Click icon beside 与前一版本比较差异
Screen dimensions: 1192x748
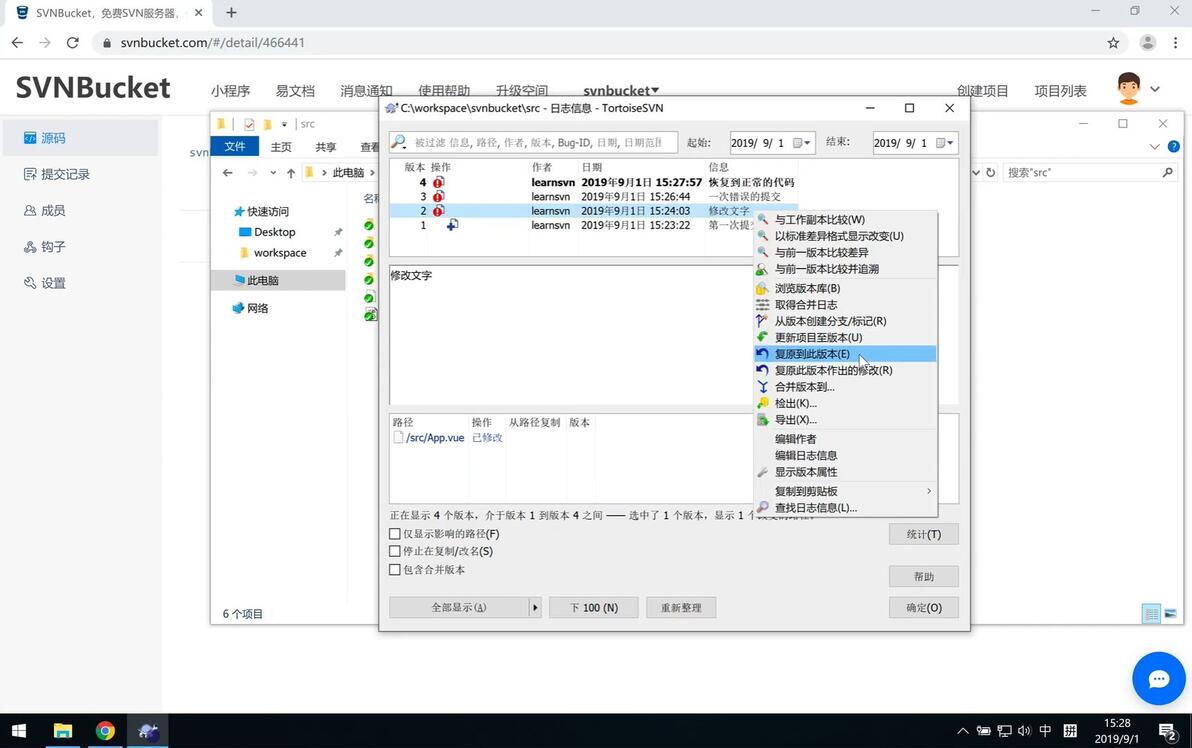pyautogui.click(x=762, y=252)
